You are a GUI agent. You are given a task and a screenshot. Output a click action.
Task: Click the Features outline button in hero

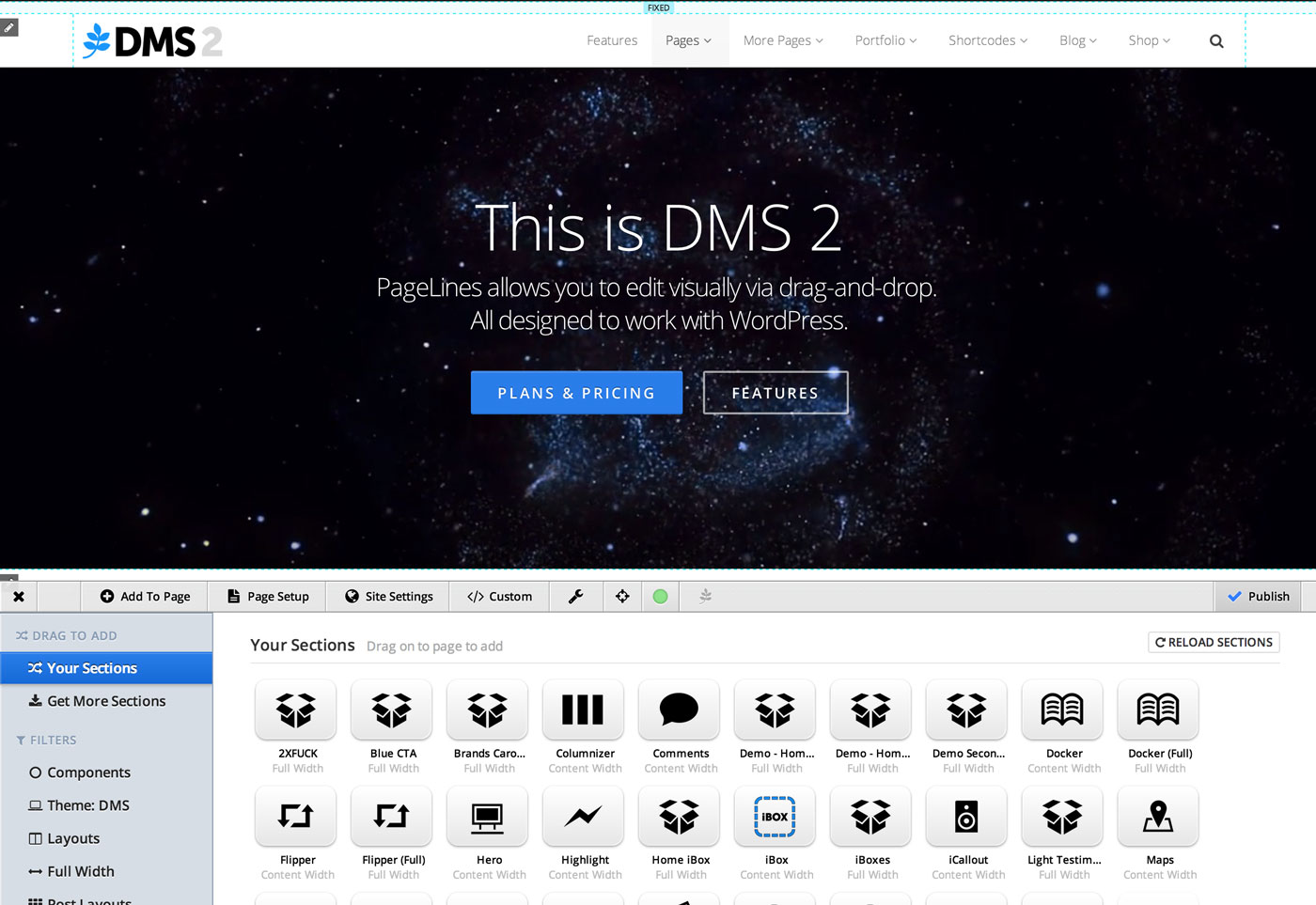point(775,393)
